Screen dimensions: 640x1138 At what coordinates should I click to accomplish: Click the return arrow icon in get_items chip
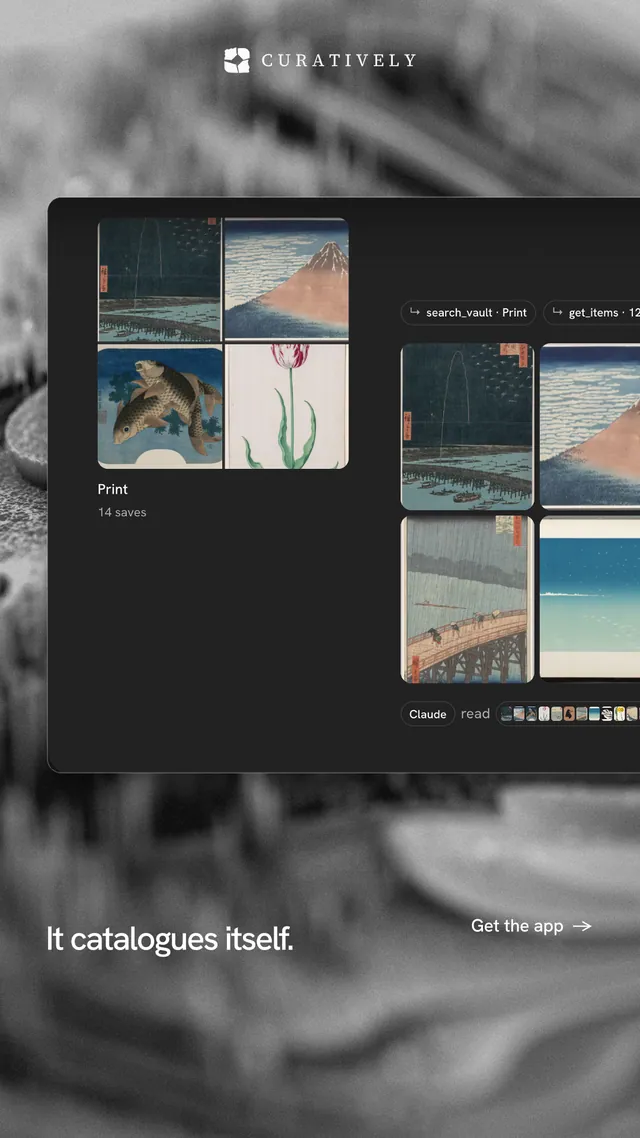(557, 312)
